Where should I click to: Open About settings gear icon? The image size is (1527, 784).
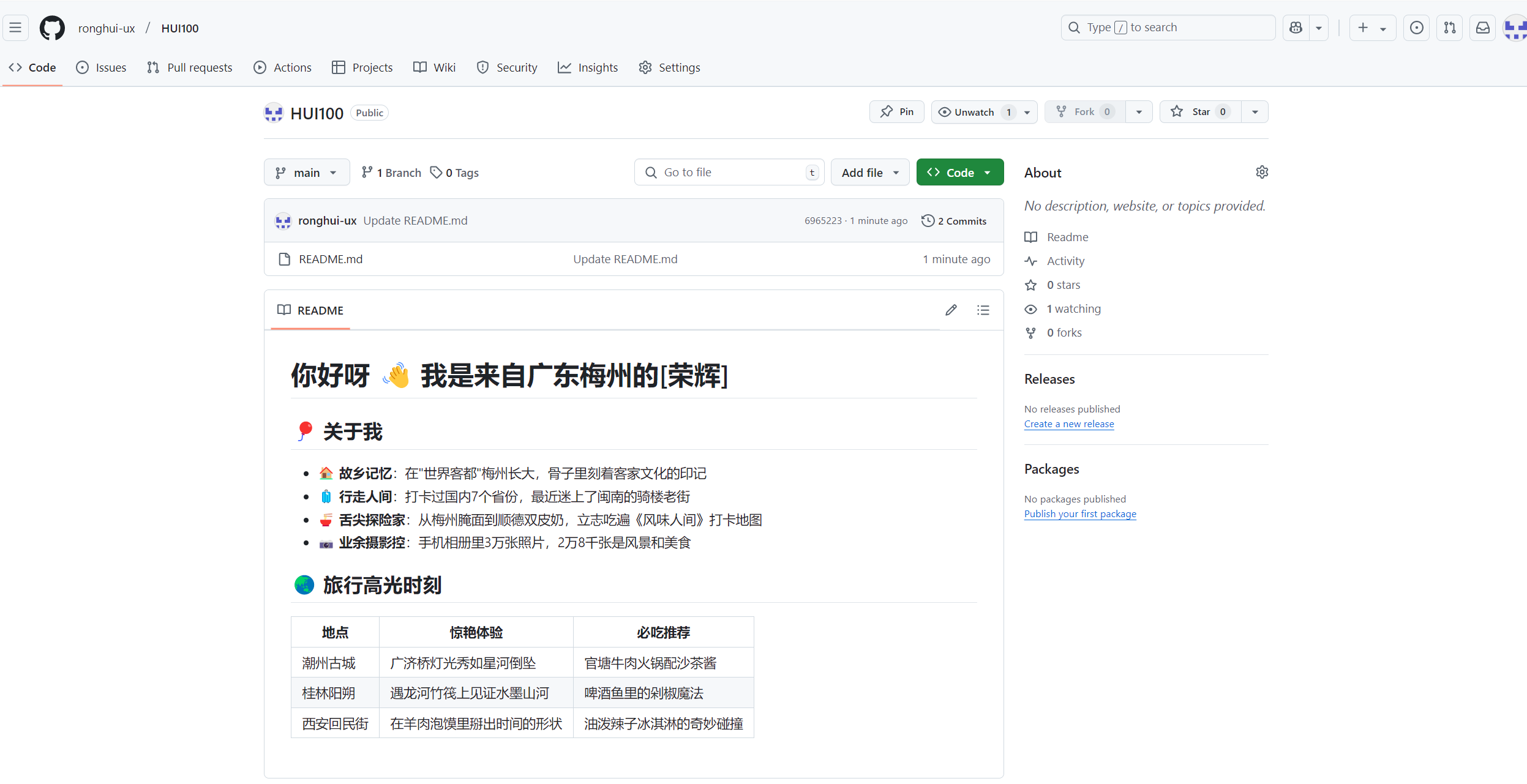click(x=1261, y=173)
